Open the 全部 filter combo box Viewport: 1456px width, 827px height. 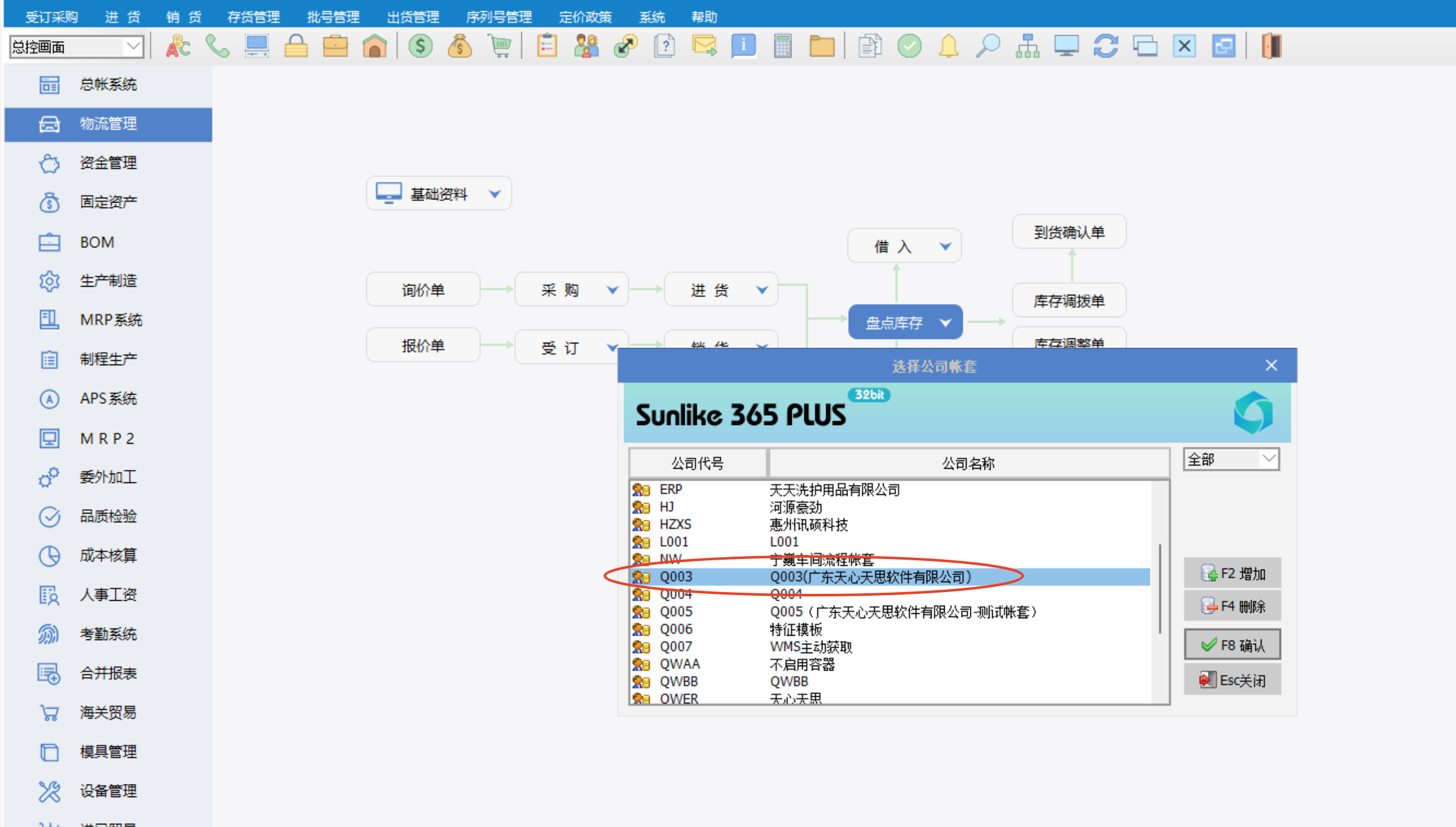pyautogui.click(x=1232, y=459)
